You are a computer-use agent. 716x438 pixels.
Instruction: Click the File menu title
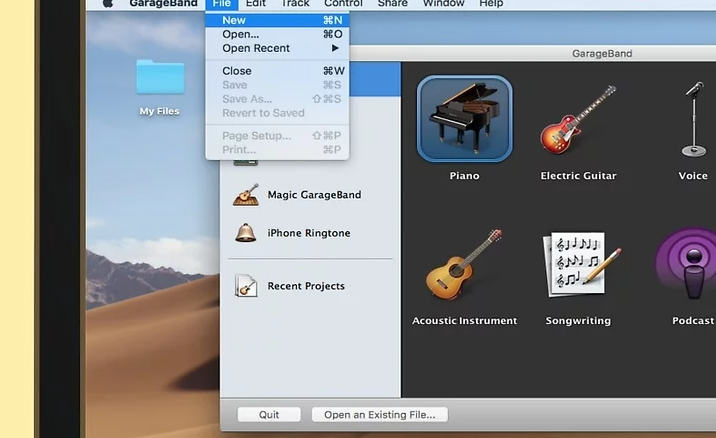(221, 4)
